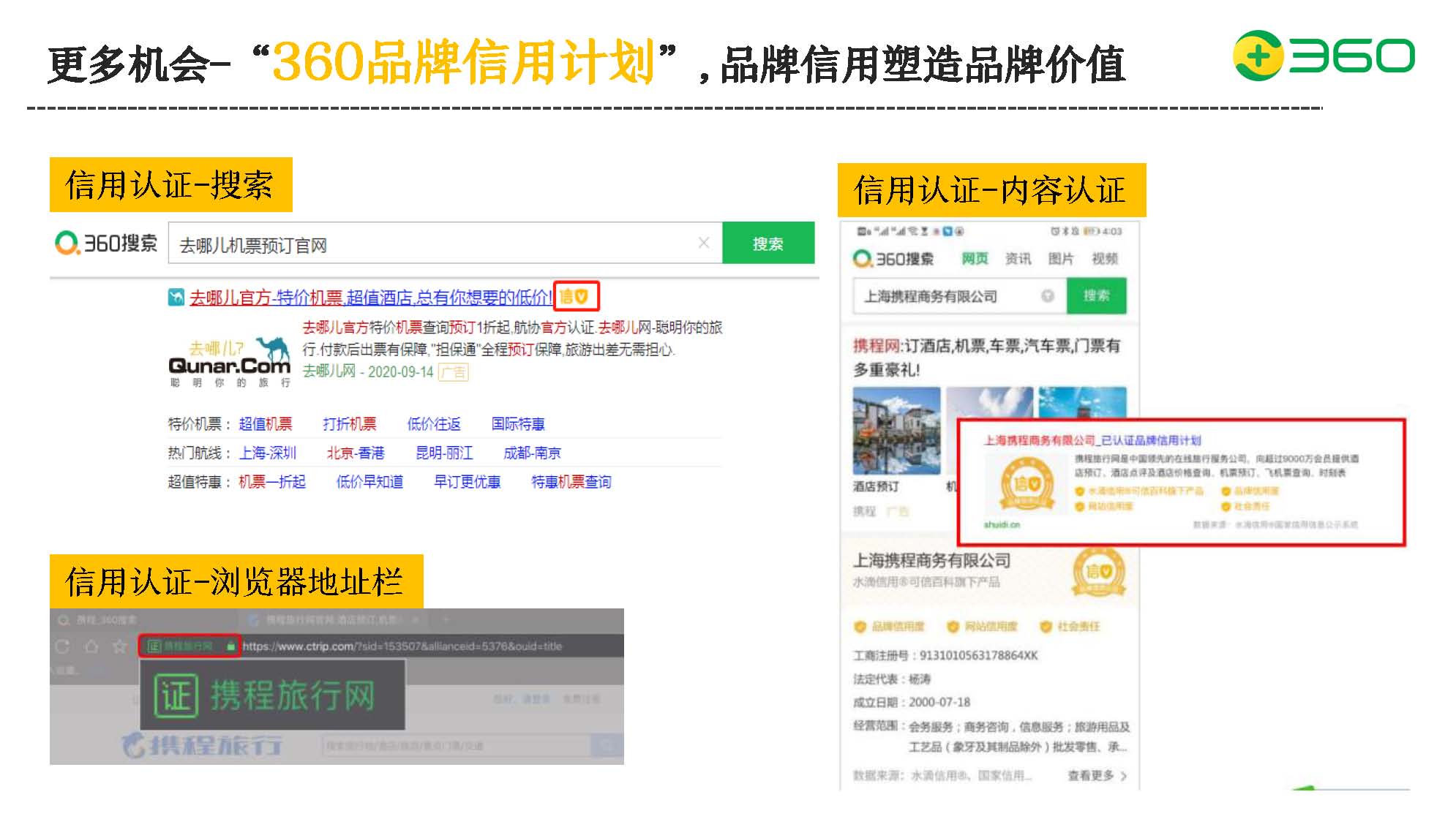Click the 上海携程商务有限公司 company card heading
Viewport: 1456px width, 819px height.
coord(931,561)
